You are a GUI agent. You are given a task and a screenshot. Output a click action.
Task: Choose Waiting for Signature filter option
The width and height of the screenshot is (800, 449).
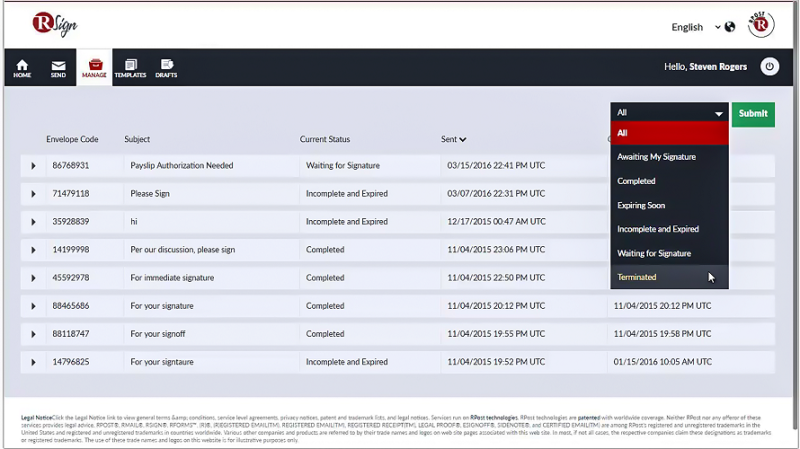point(669,253)
